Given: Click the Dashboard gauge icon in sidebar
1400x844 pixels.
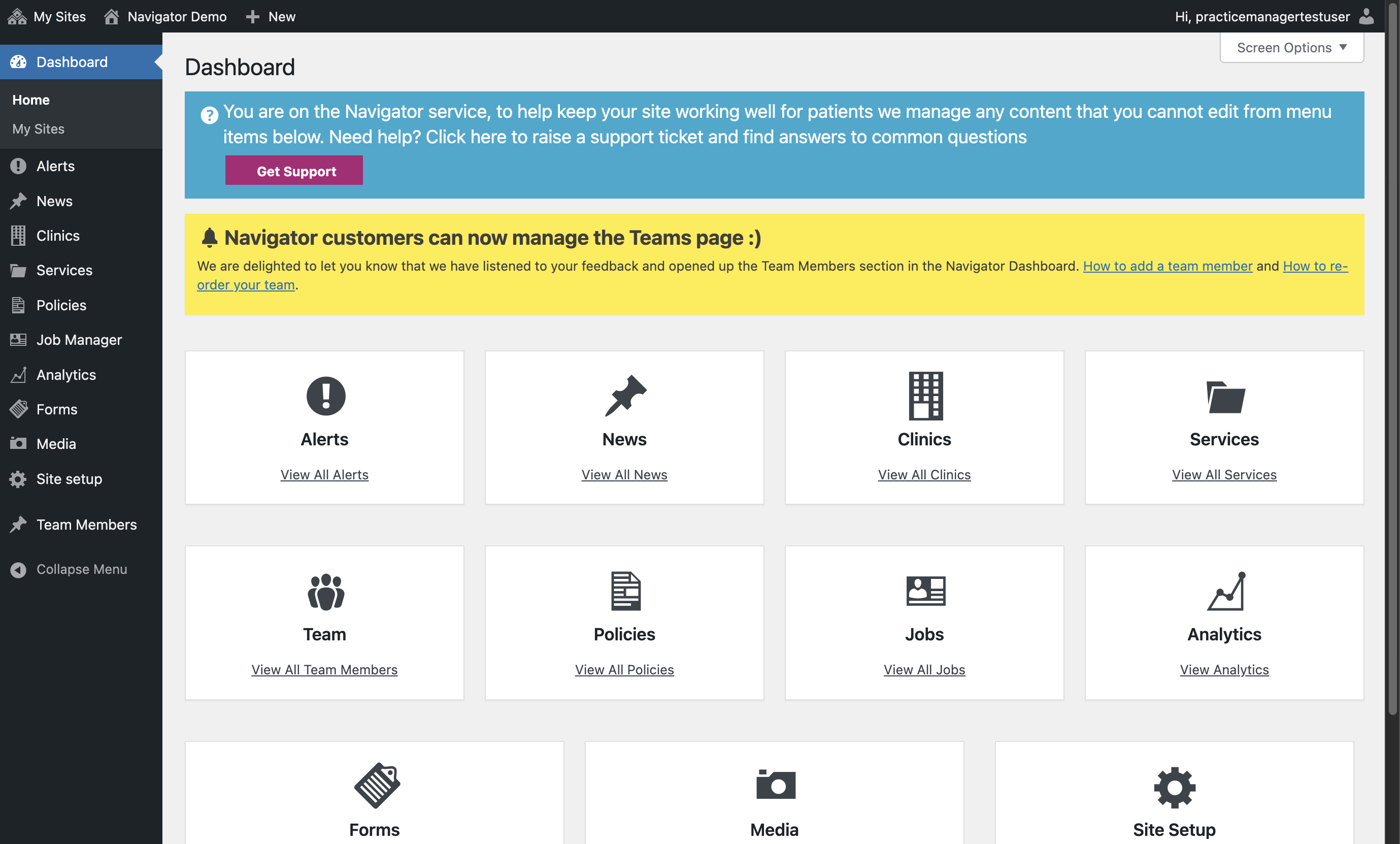Looking at the screenshot, I should tap(18, 62).
